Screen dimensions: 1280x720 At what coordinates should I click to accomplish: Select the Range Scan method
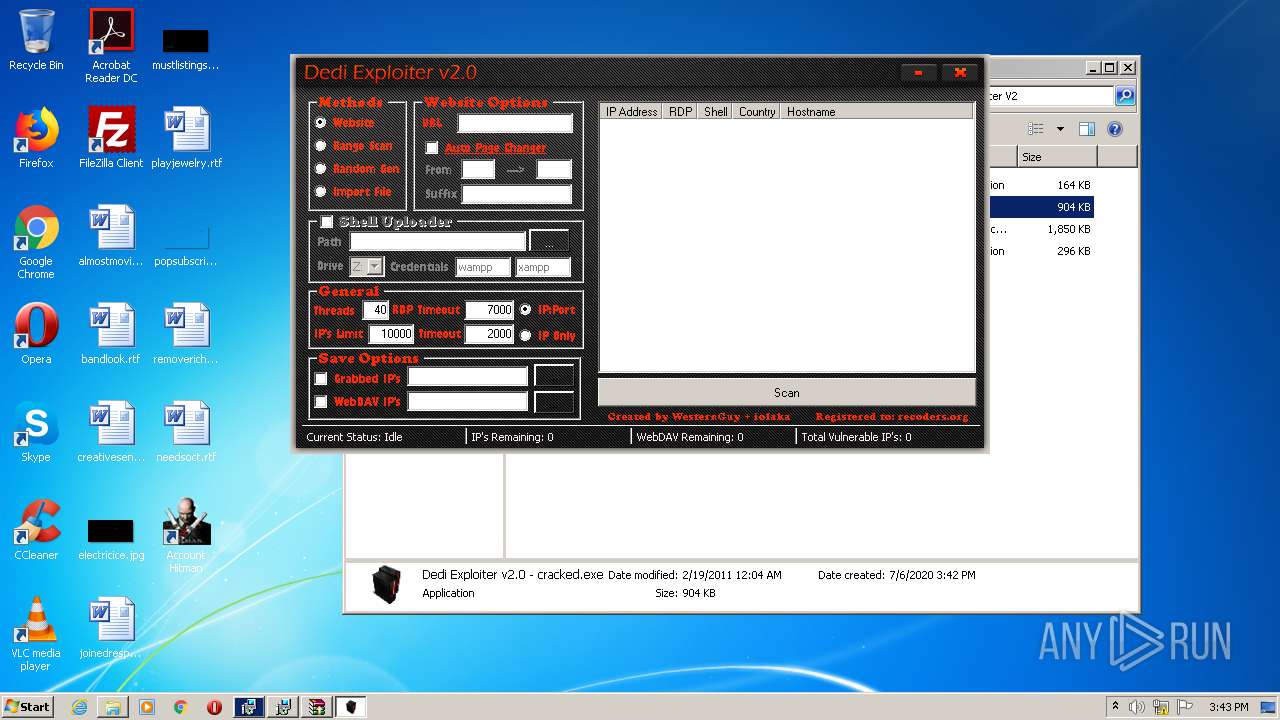[321, 146]
